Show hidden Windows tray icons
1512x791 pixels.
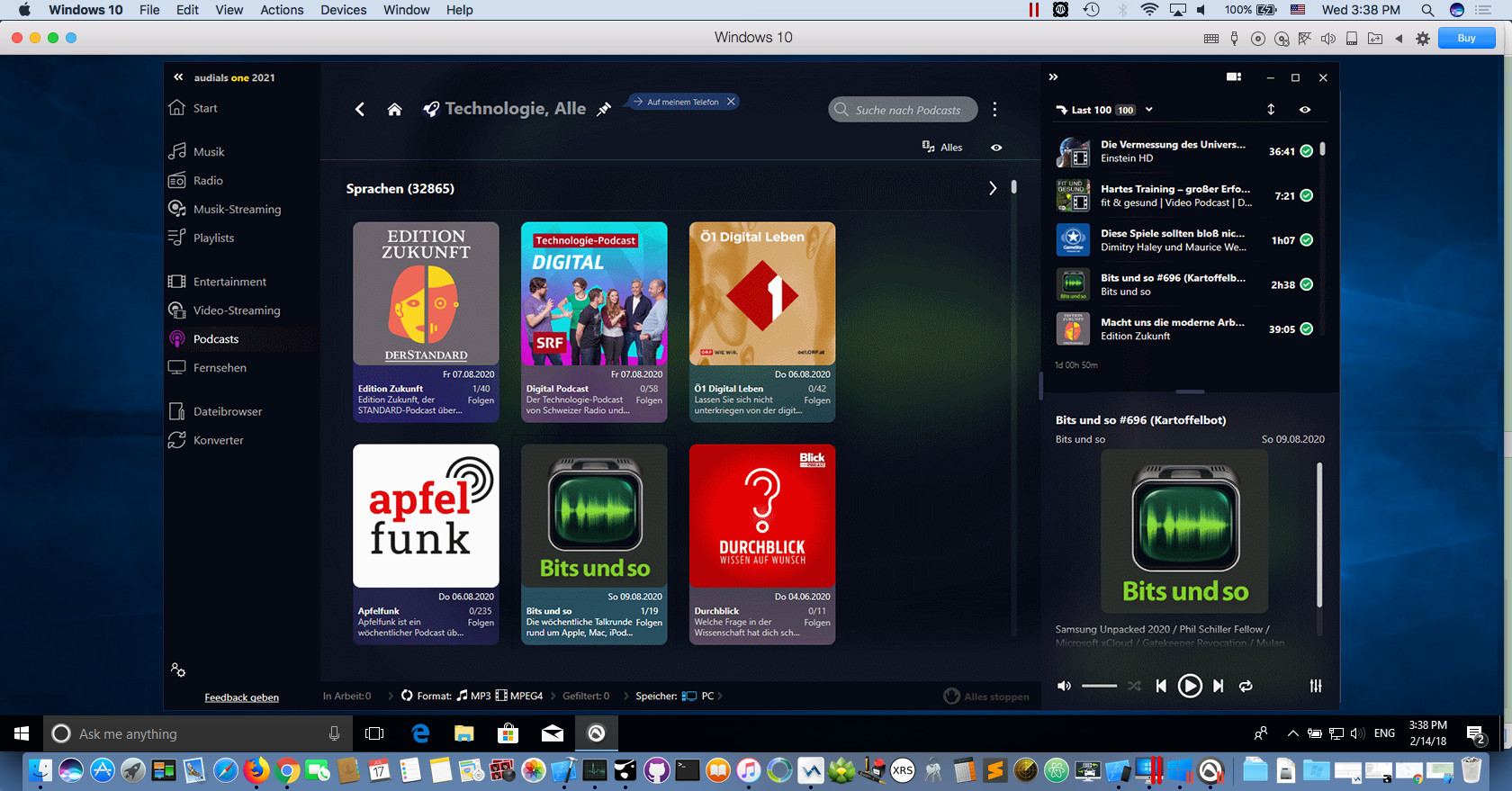1292,733
